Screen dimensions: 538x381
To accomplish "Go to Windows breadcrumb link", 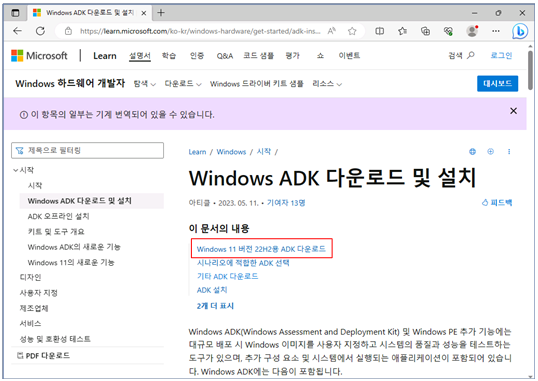I will pos(231,152).
